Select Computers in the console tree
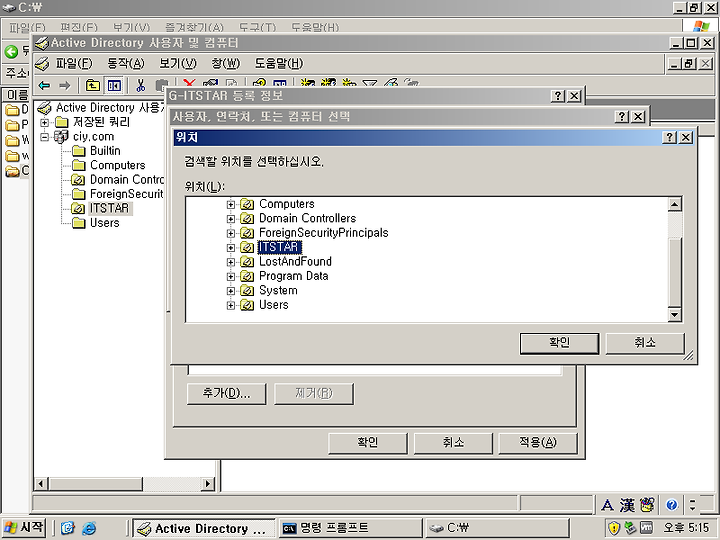 tap(118, 165)
